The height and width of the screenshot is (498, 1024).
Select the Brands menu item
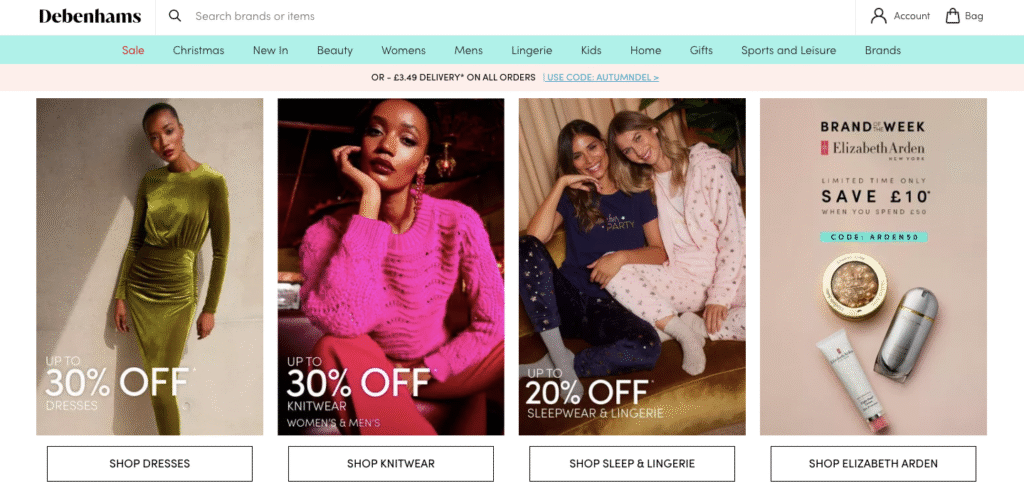883,50
